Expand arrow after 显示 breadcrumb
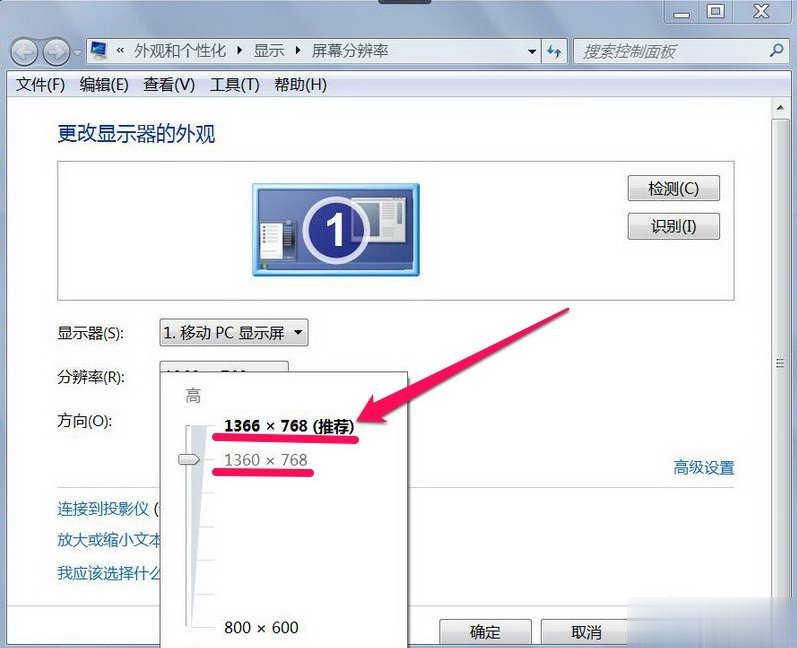 (298, 51)
